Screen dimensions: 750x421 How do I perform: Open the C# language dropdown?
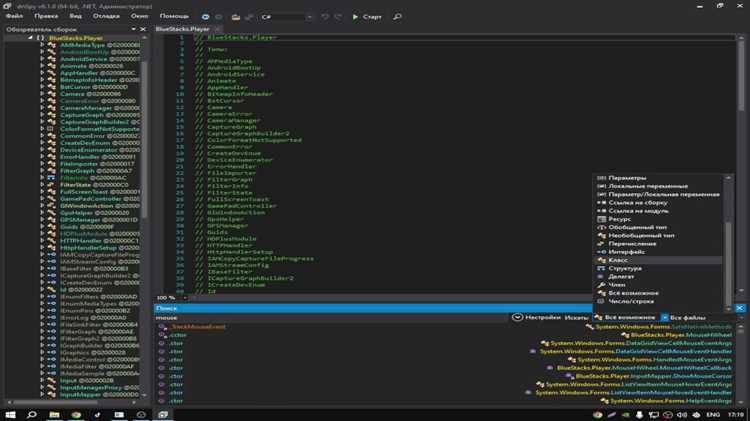287,17
